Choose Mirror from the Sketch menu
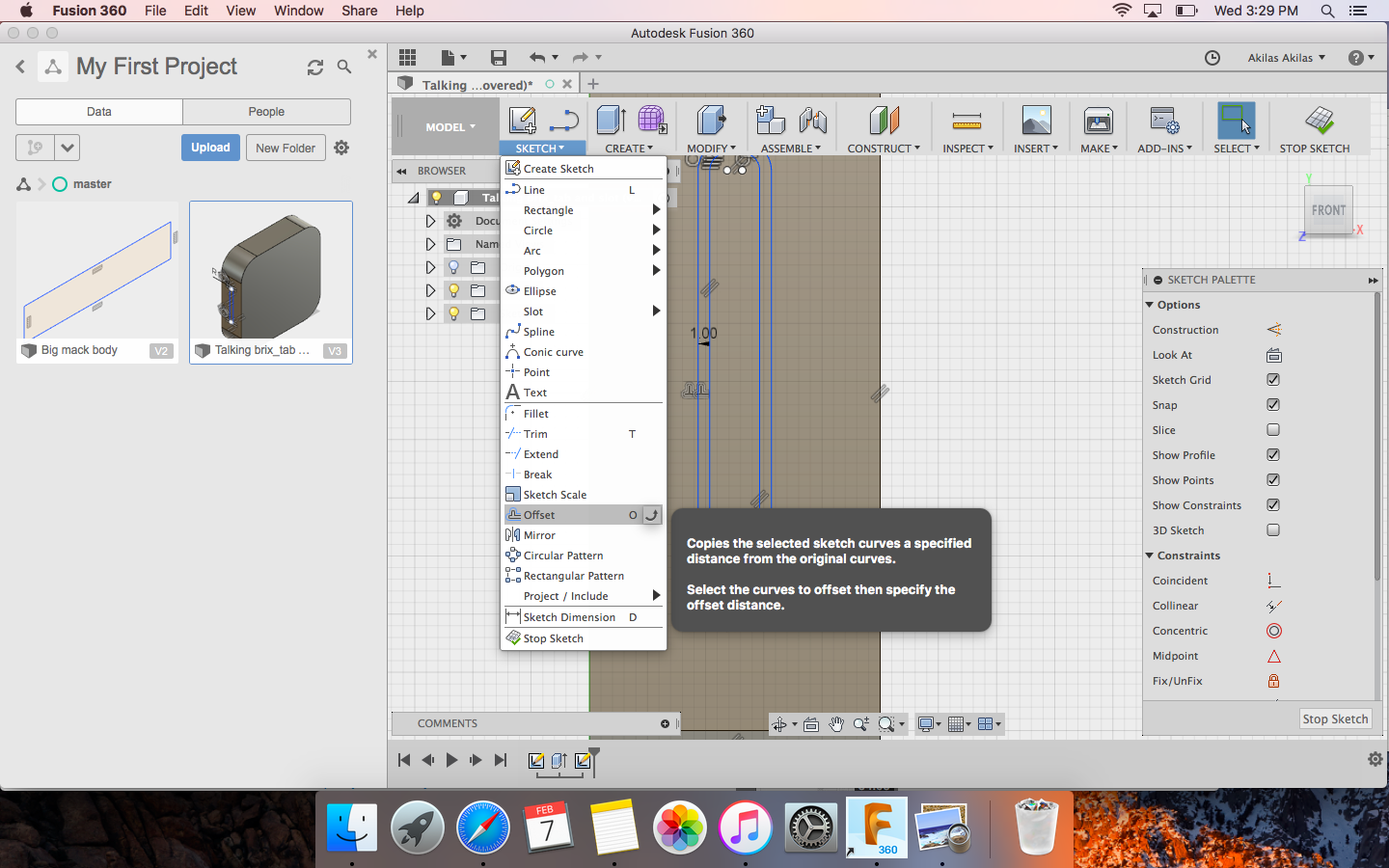1389x868 pixels. coord(539,535)
